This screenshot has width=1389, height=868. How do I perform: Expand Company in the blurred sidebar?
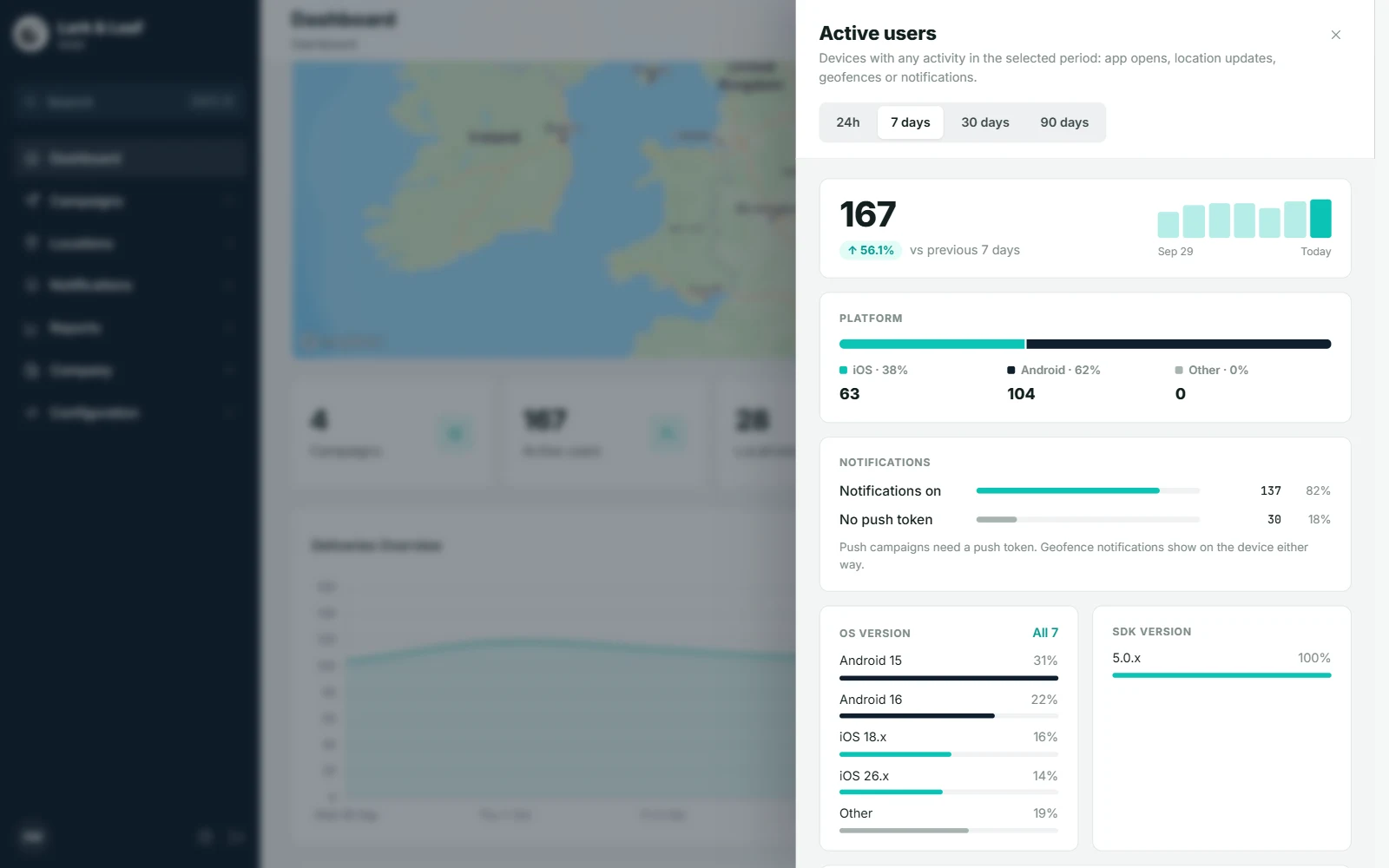coord(130,371)
